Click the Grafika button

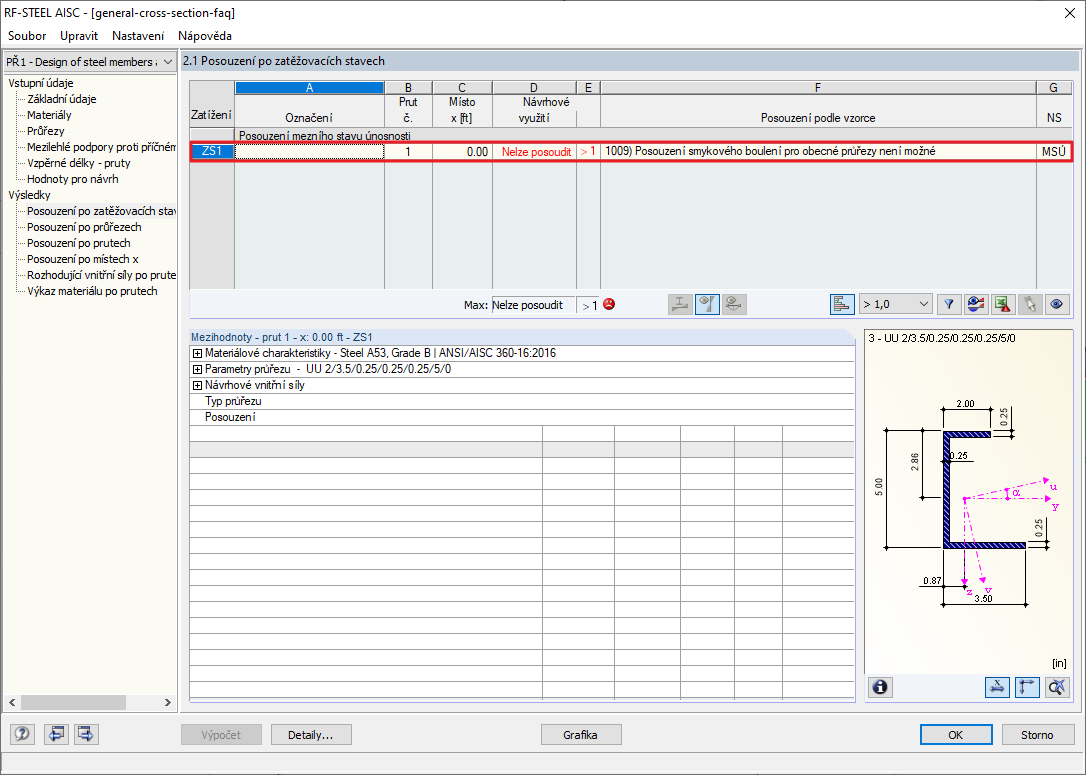point(580,735)
